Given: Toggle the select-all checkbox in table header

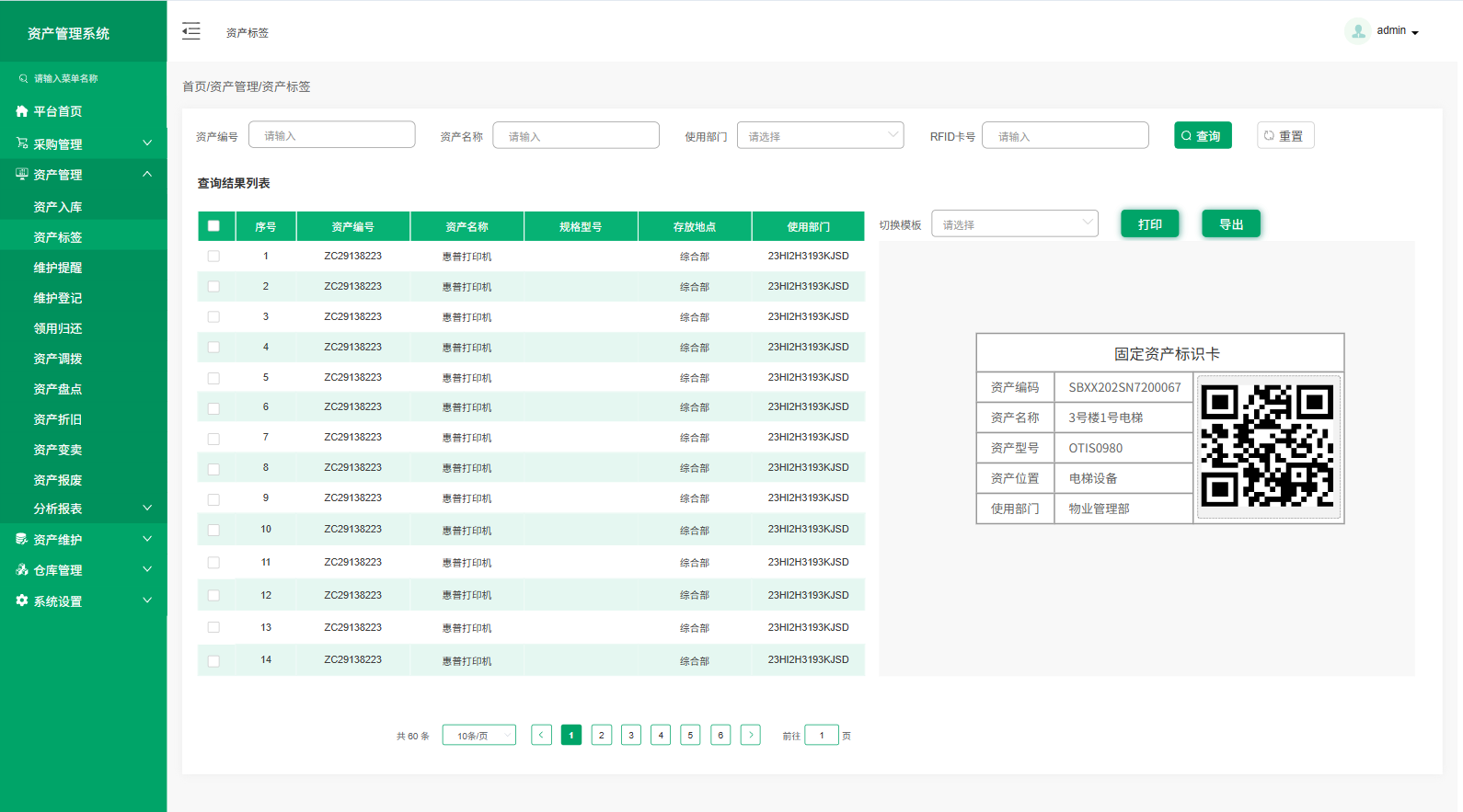Looking at the screenshot, I should [213, 226].
